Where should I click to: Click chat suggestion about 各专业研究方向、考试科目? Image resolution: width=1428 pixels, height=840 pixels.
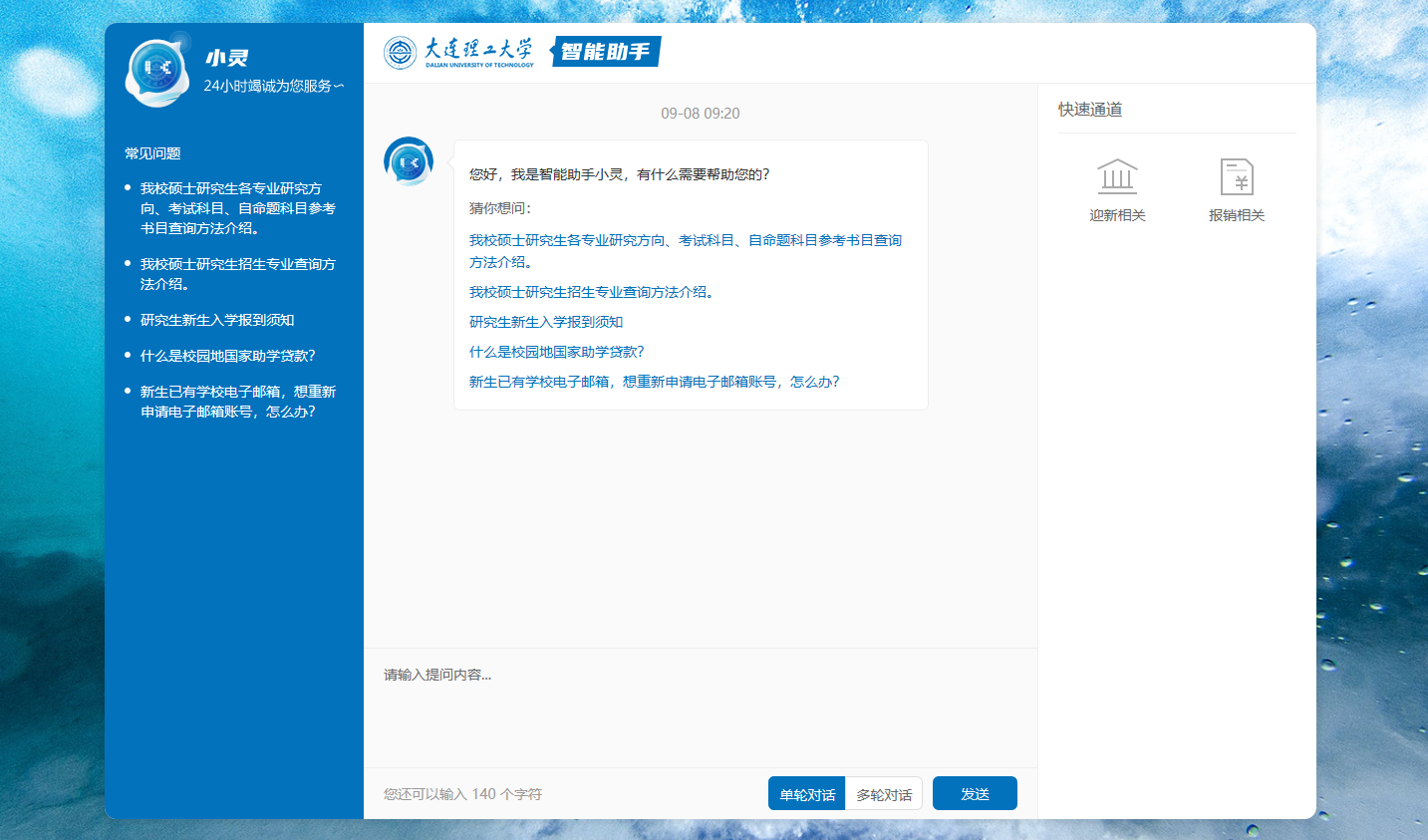point(685,240)
